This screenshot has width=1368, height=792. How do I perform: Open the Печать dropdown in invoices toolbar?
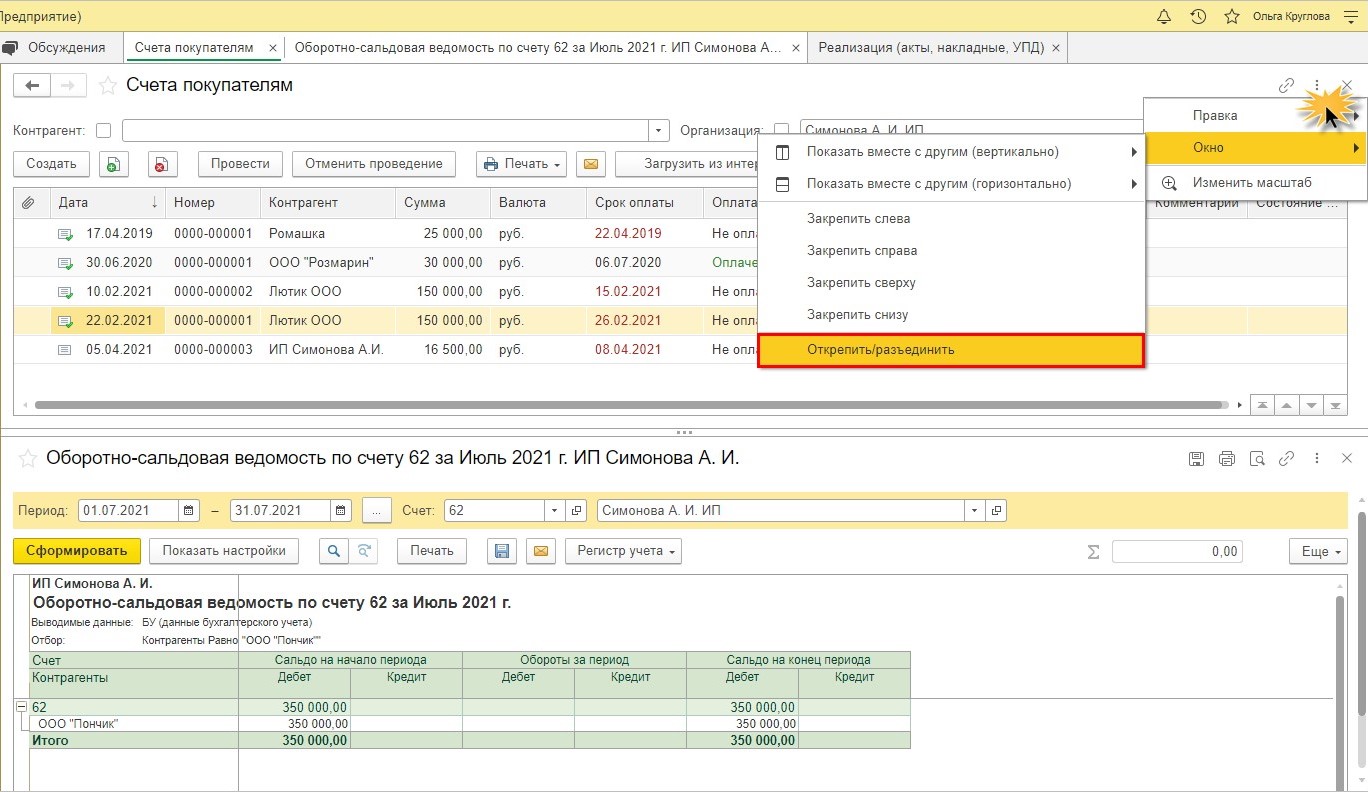[521, 164]
